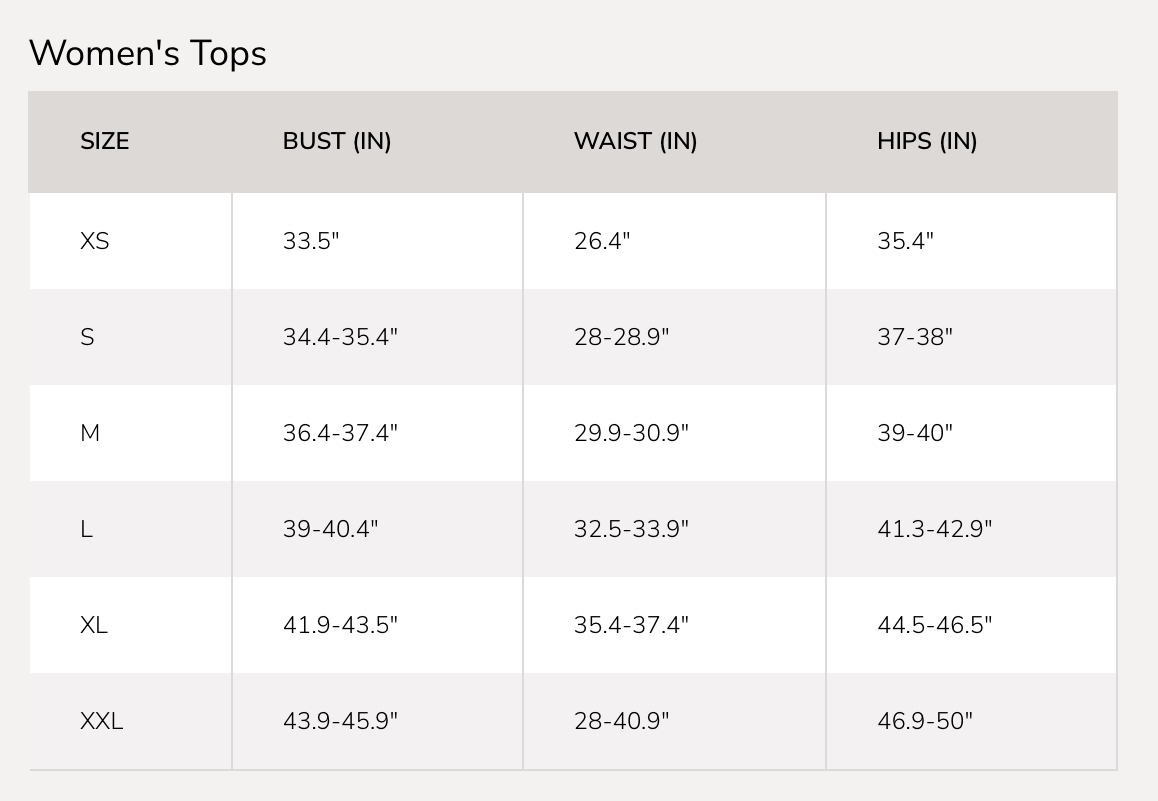
Task: Click the XL size row label
Action: (94, 625)
